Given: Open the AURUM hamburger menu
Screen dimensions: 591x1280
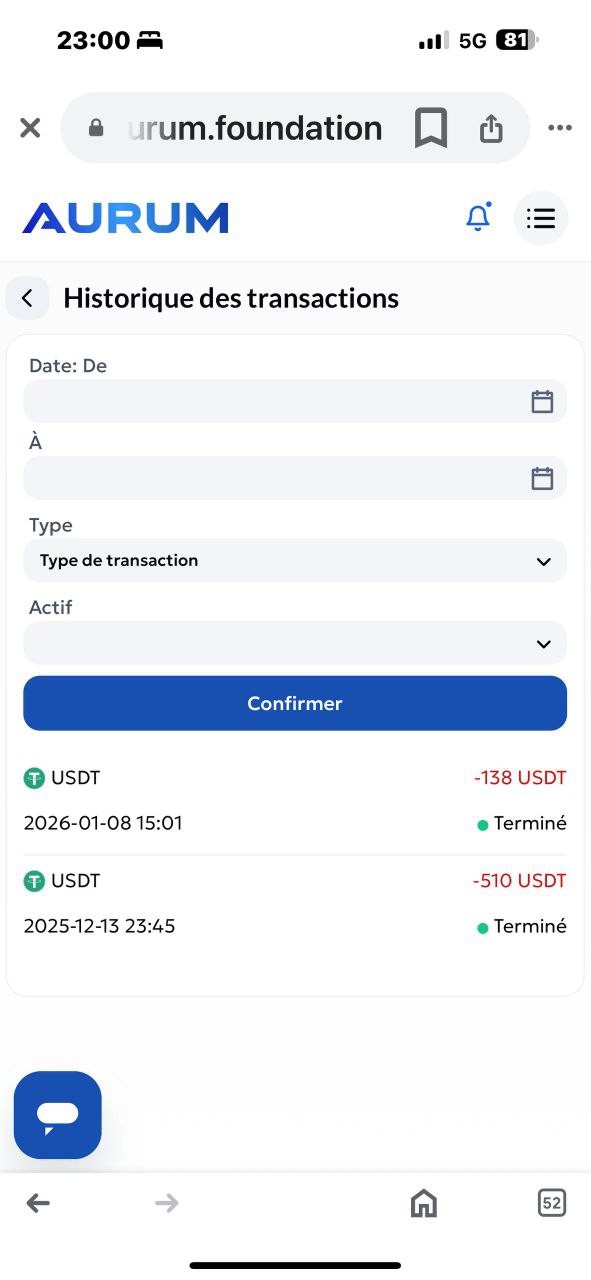Looking at the screenshot, I should pos(541,217).
